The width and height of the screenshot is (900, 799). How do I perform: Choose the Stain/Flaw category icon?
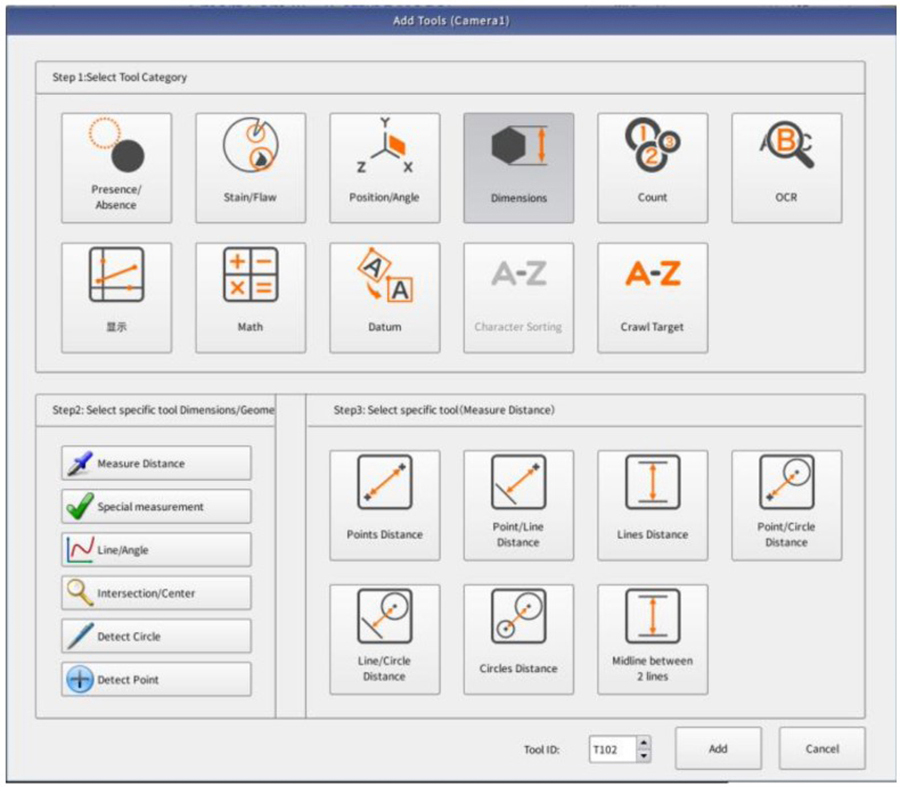(251, 168)
